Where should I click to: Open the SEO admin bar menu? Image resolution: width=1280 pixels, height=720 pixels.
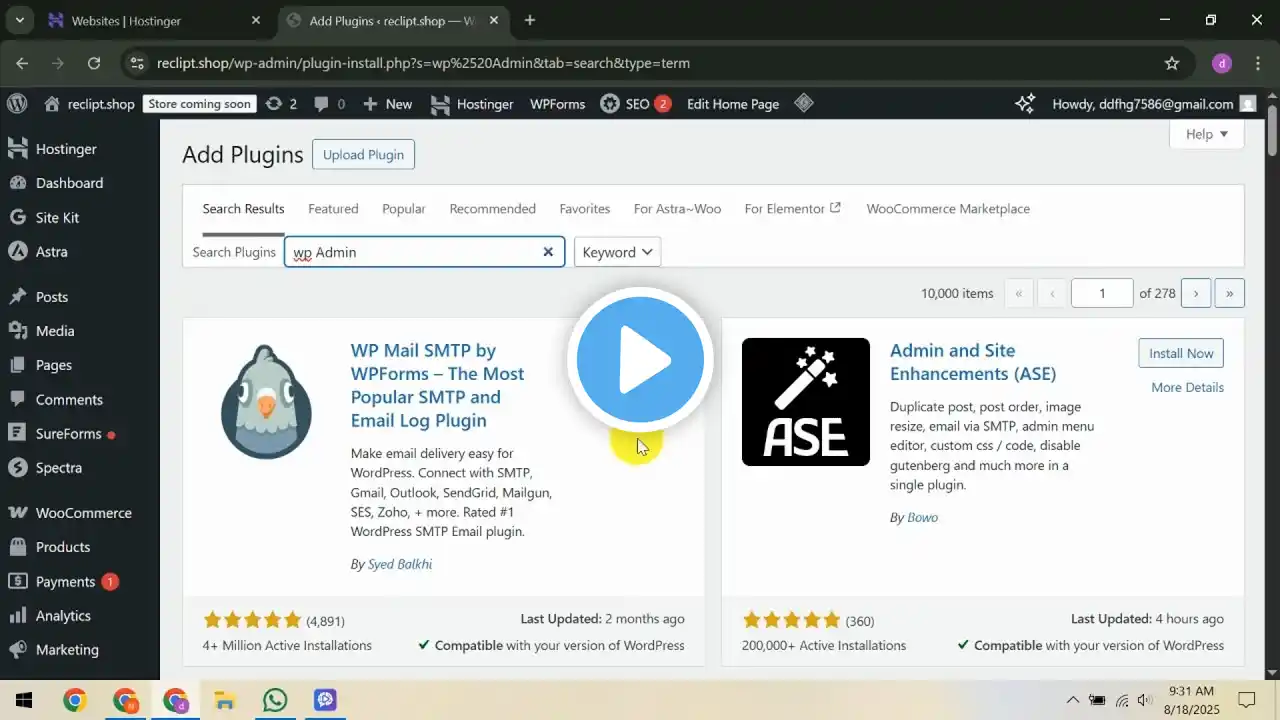click(x=636, y=104)
